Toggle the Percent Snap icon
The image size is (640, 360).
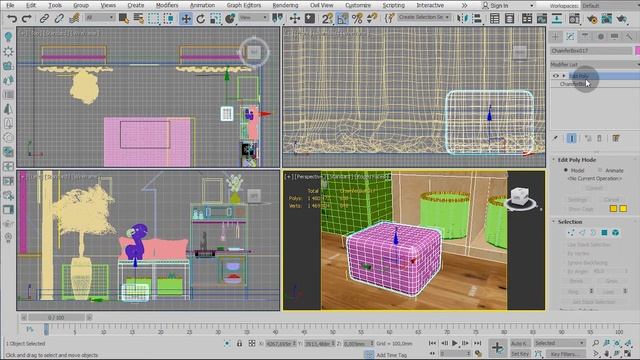[357, 18]
